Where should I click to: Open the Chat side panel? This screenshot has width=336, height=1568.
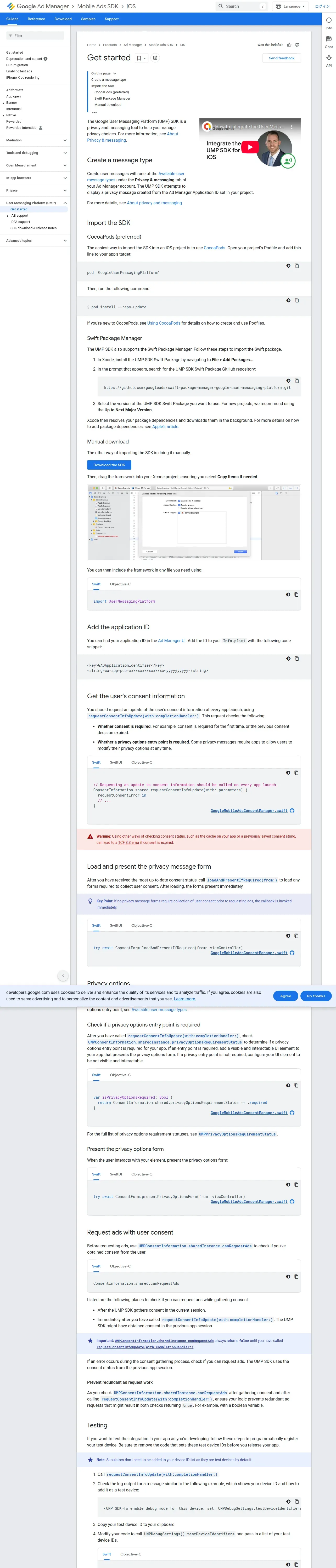point(329,41)
